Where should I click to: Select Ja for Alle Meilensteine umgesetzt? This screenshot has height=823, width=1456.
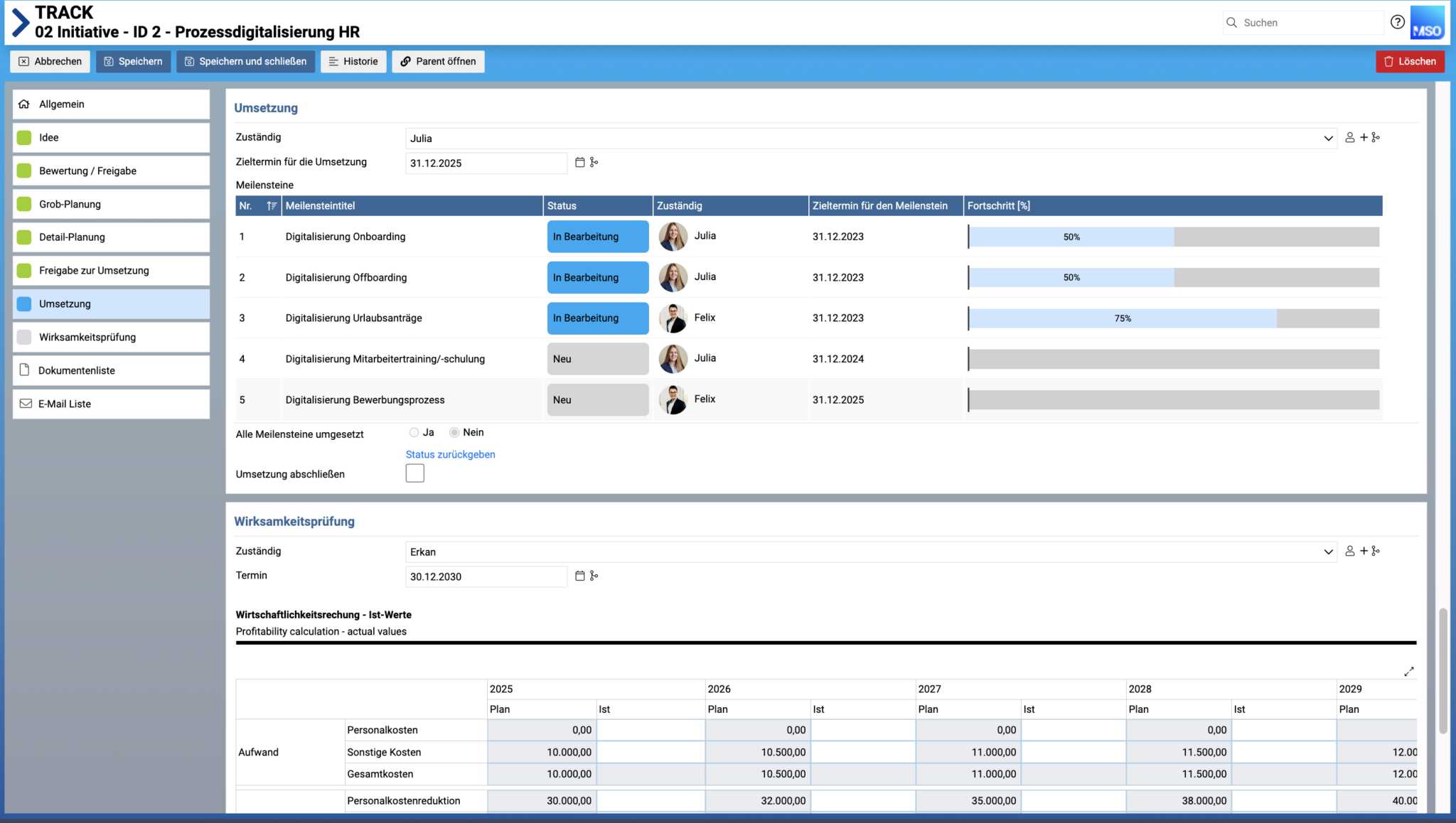[x=414, y=432]
